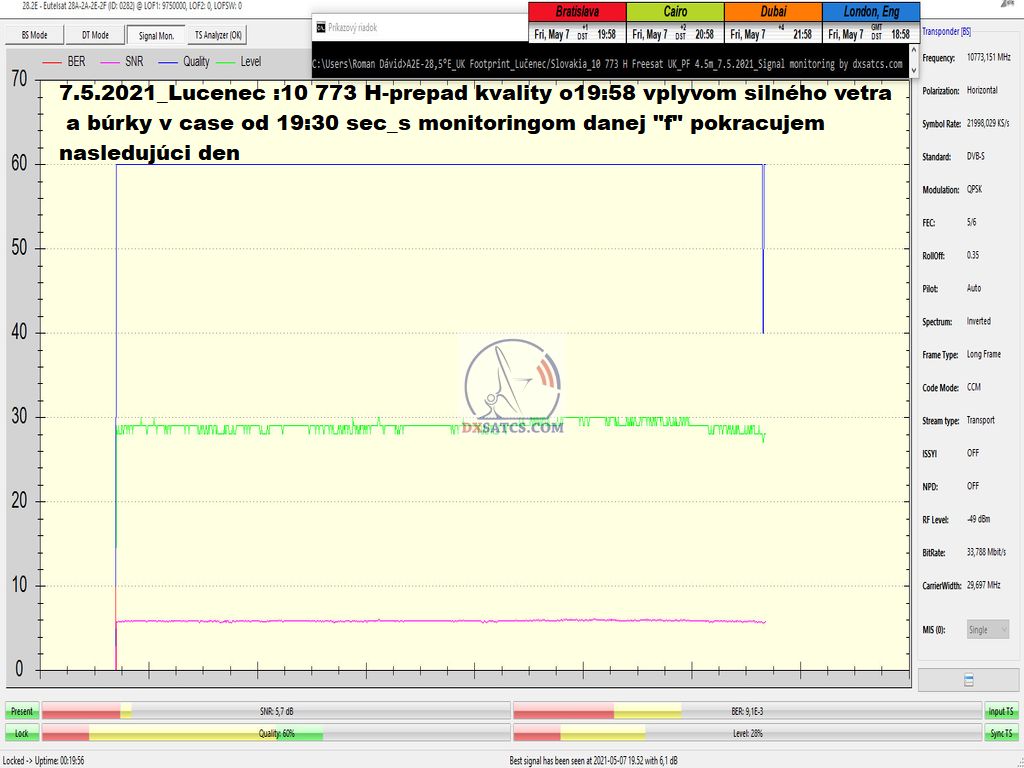The image size is (1024, 768).
Task: Switch to BS Mode
Action: click(35, 35)
